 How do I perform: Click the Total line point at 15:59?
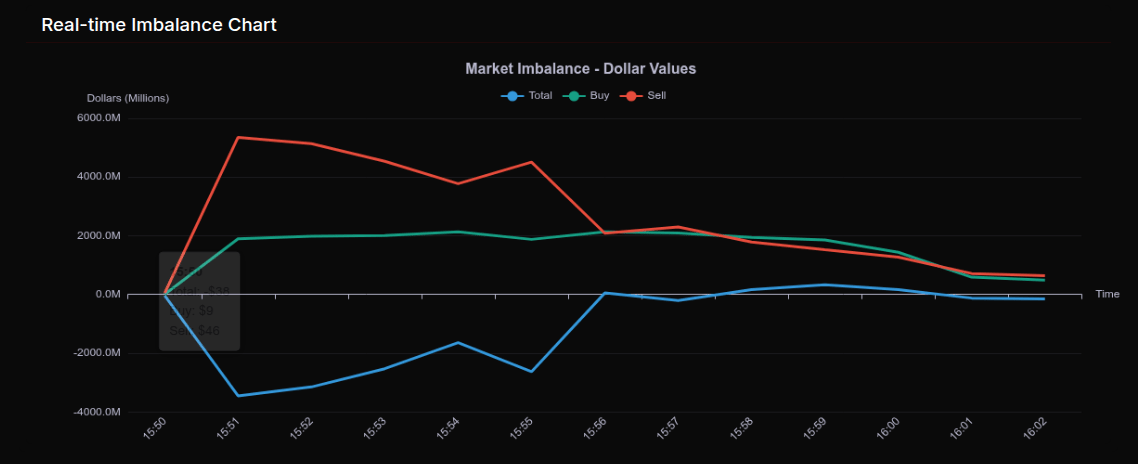pyautogui.click(x=824, y=285)
